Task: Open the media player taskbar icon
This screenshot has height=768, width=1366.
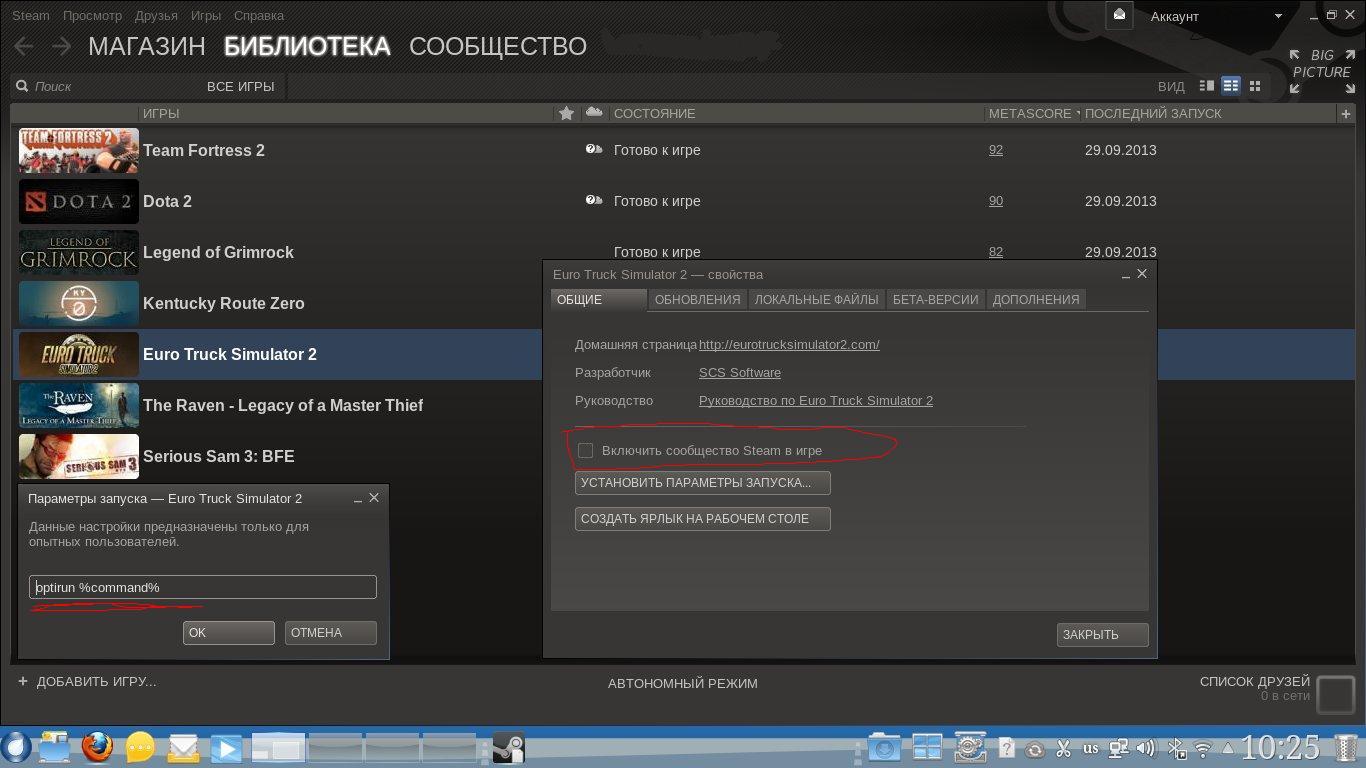Action: click(x=227, y=747)
